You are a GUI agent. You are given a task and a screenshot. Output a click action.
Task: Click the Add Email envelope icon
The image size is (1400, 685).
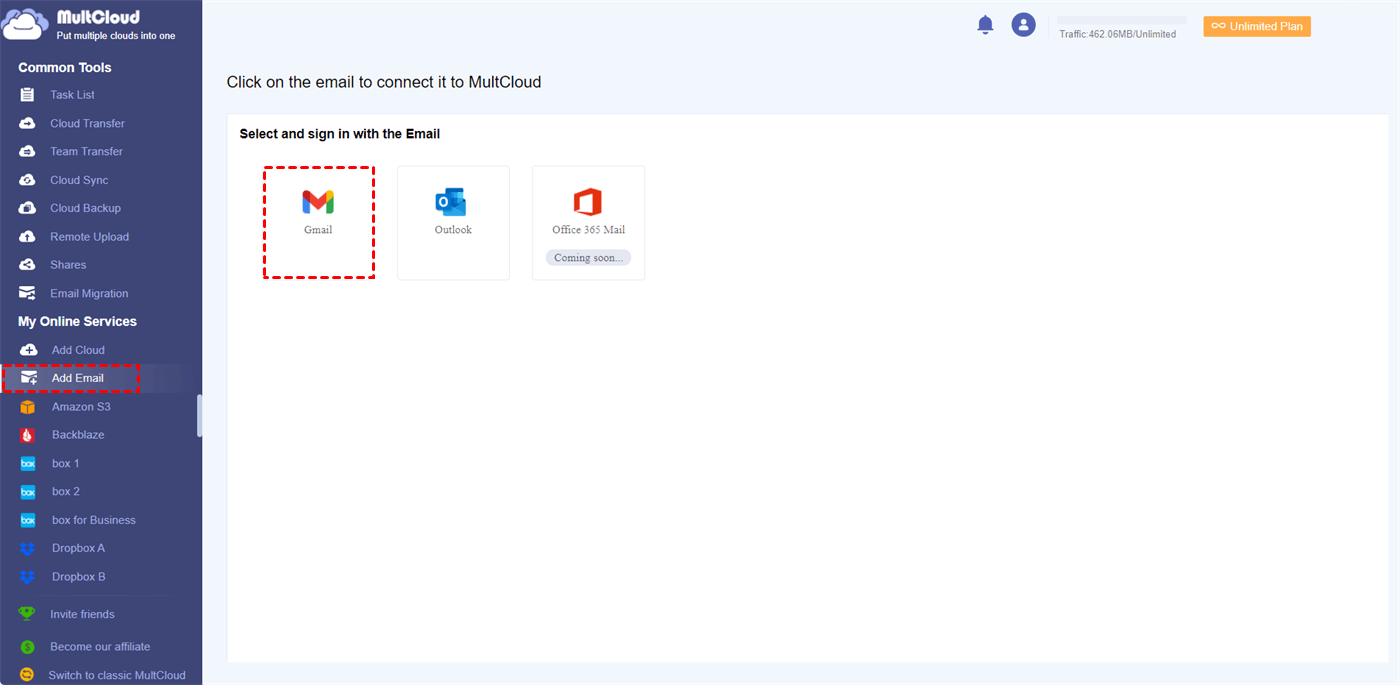28,378
